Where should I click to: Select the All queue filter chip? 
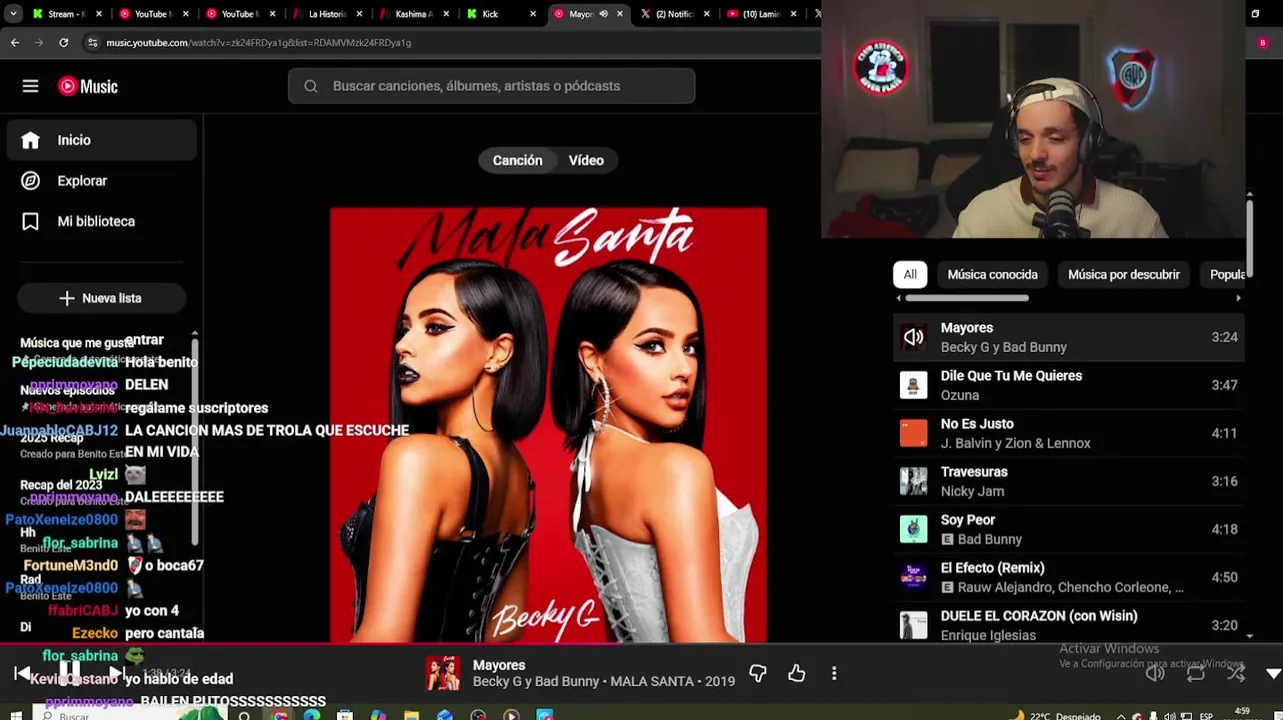click(910, 274)
